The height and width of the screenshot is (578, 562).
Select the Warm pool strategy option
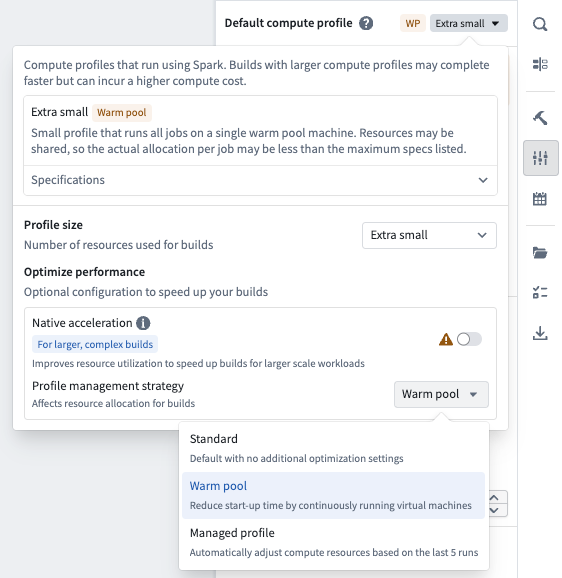334,495
